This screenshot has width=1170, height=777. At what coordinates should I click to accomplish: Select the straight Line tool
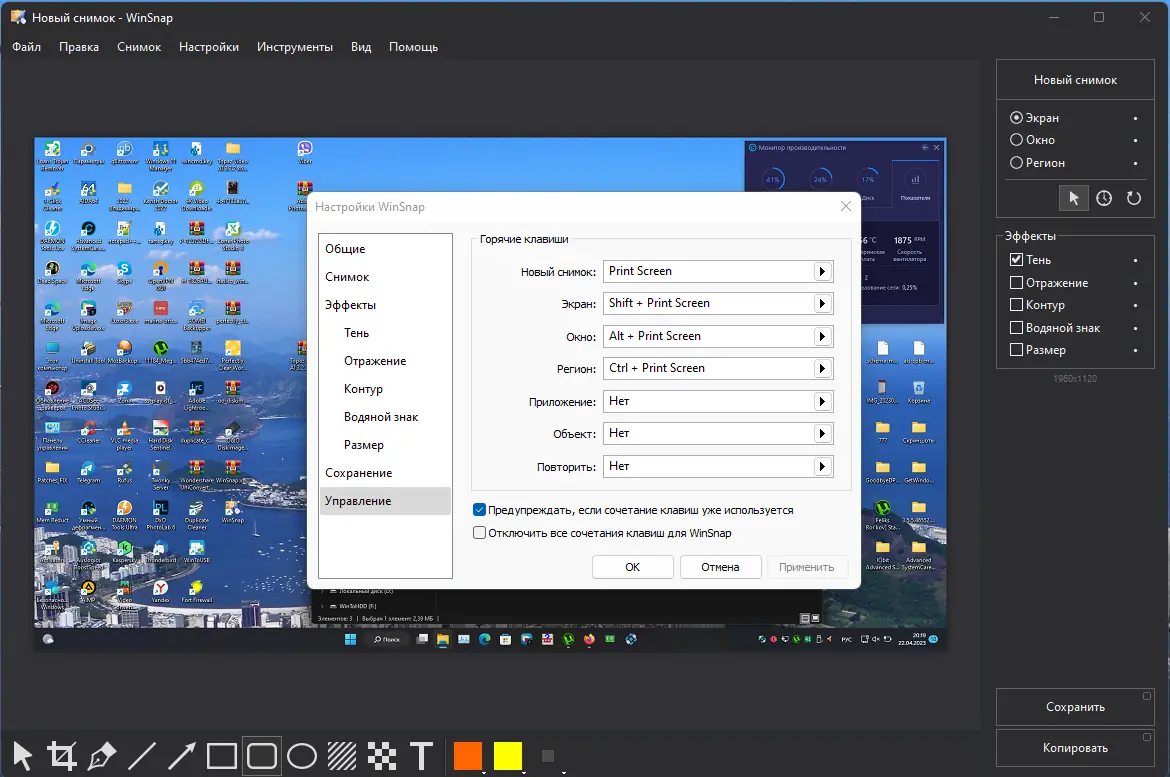point(142,756)
